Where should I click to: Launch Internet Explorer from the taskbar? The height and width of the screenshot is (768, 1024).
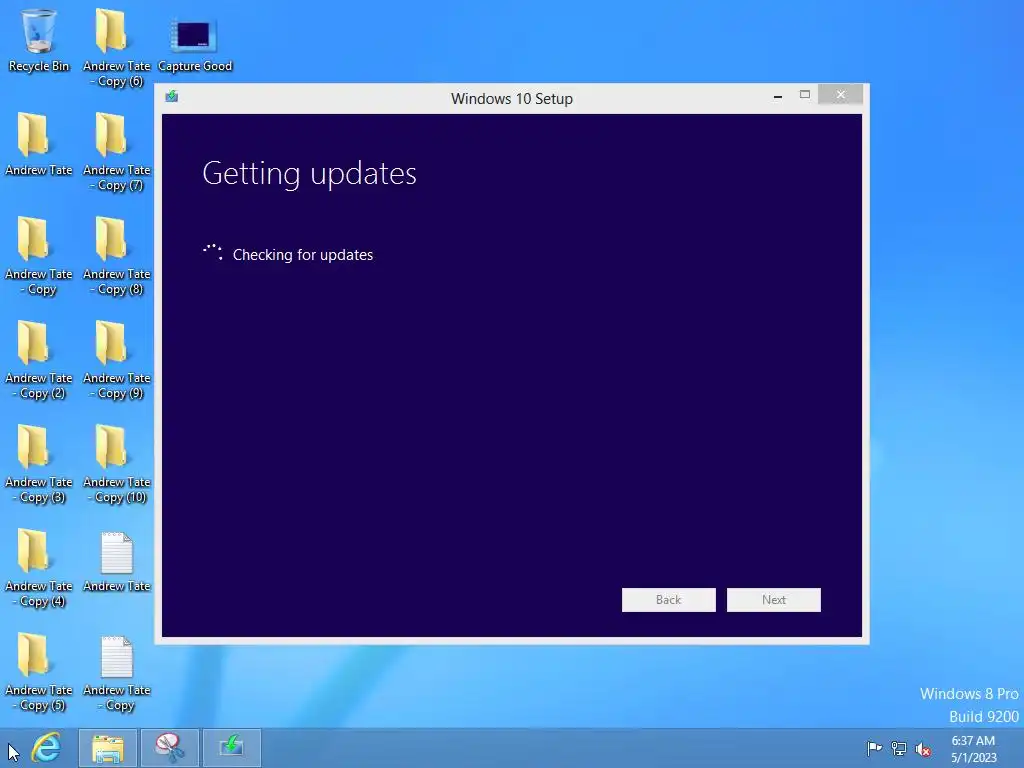(46, 748)
